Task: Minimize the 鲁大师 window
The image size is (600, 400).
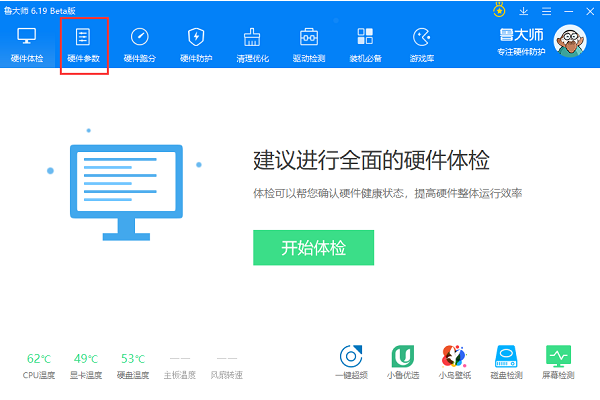Action: coord(569,11)
